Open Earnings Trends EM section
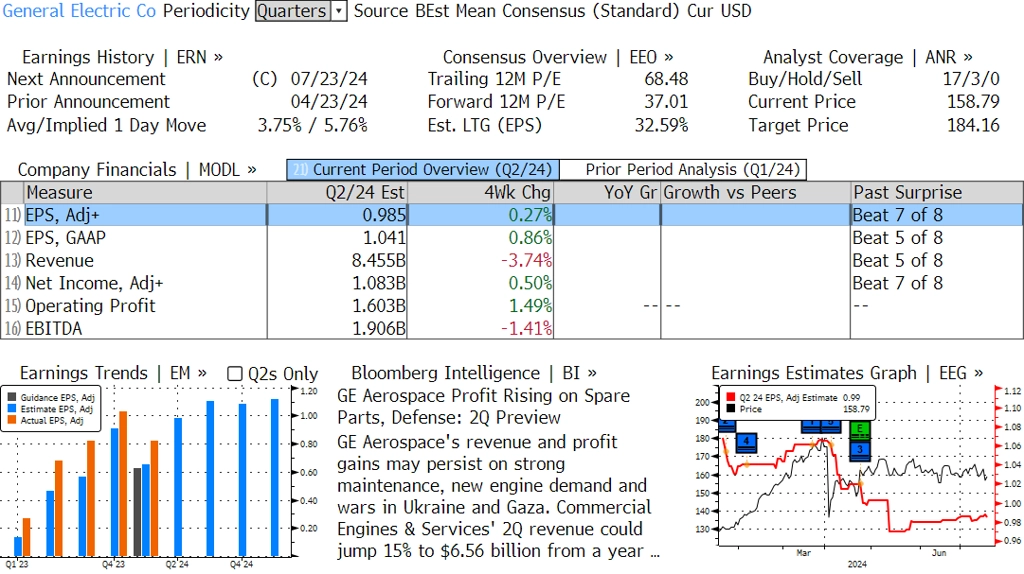This screenshot has width=1024, height=574. pyautogui.click(x=113, y=373)
